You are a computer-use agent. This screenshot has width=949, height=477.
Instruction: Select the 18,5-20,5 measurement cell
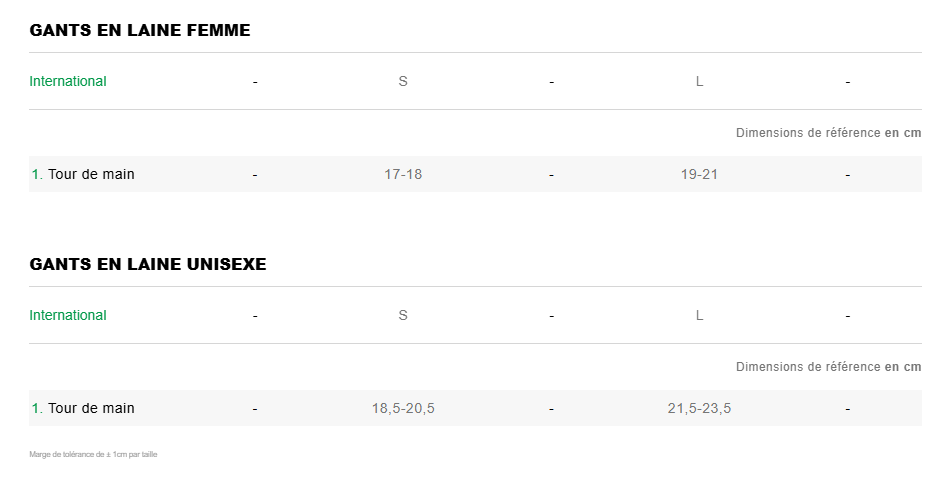pyautogui.click(x=403, y=408)
